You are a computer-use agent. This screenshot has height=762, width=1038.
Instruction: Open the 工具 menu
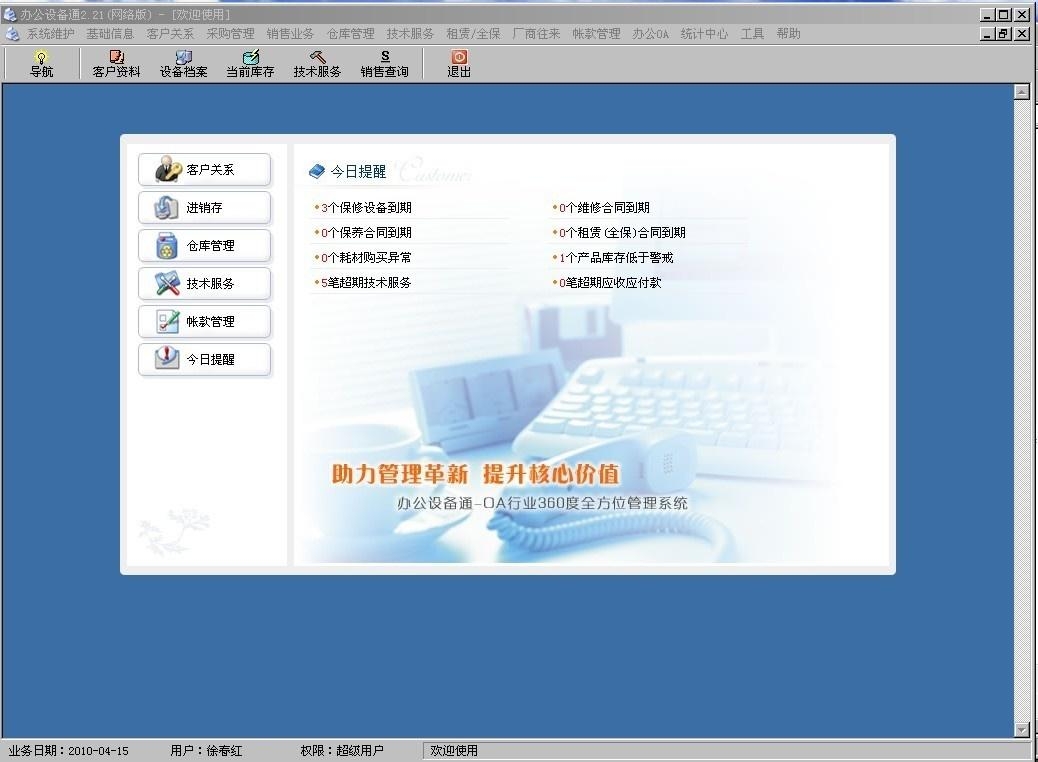(752, 33)
